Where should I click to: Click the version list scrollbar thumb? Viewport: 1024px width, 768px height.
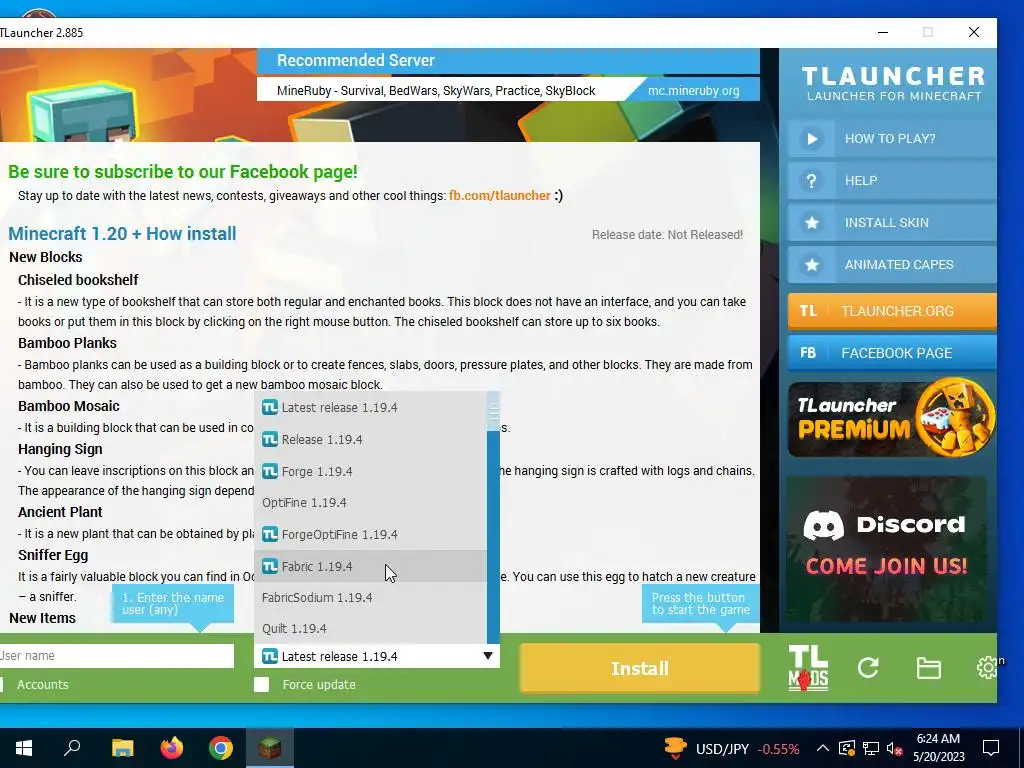click(x=494, y=411)
